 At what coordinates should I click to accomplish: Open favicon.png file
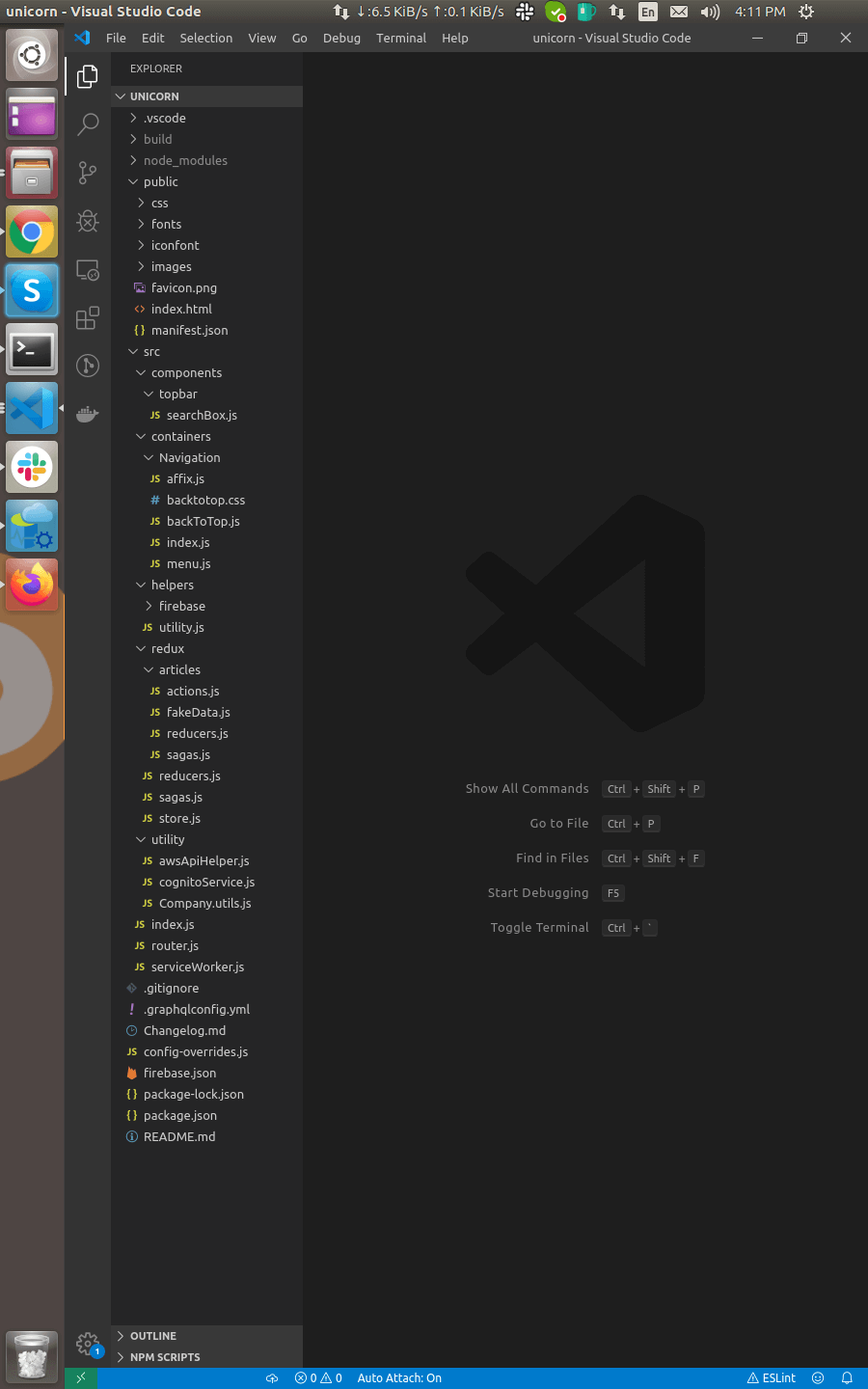click(206, 287)
